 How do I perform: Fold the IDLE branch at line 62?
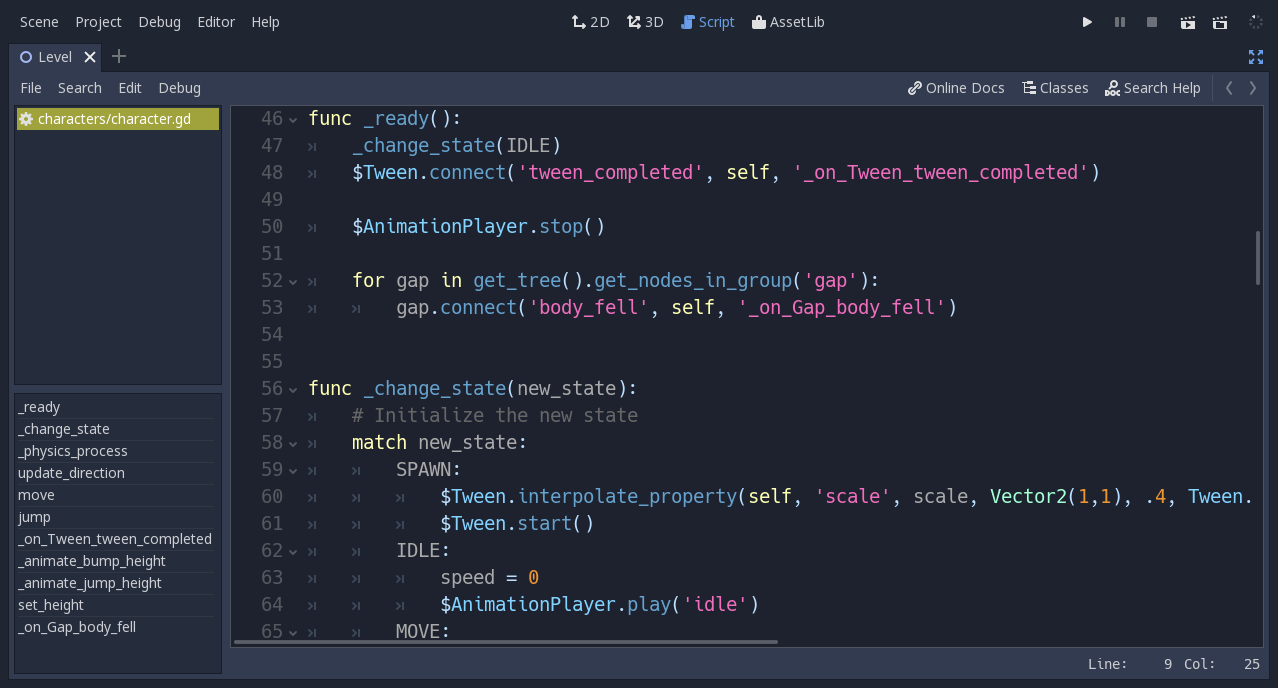tap(293, 551)
